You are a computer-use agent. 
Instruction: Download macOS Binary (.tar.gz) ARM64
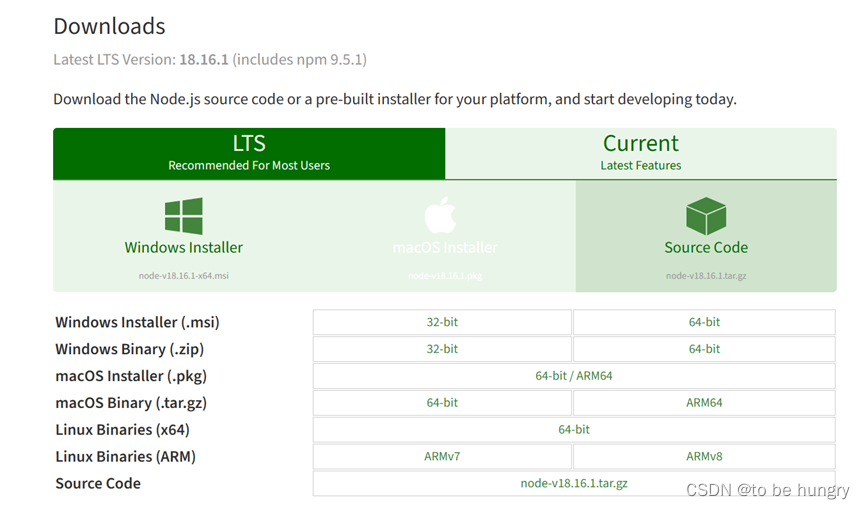[704, 403]
